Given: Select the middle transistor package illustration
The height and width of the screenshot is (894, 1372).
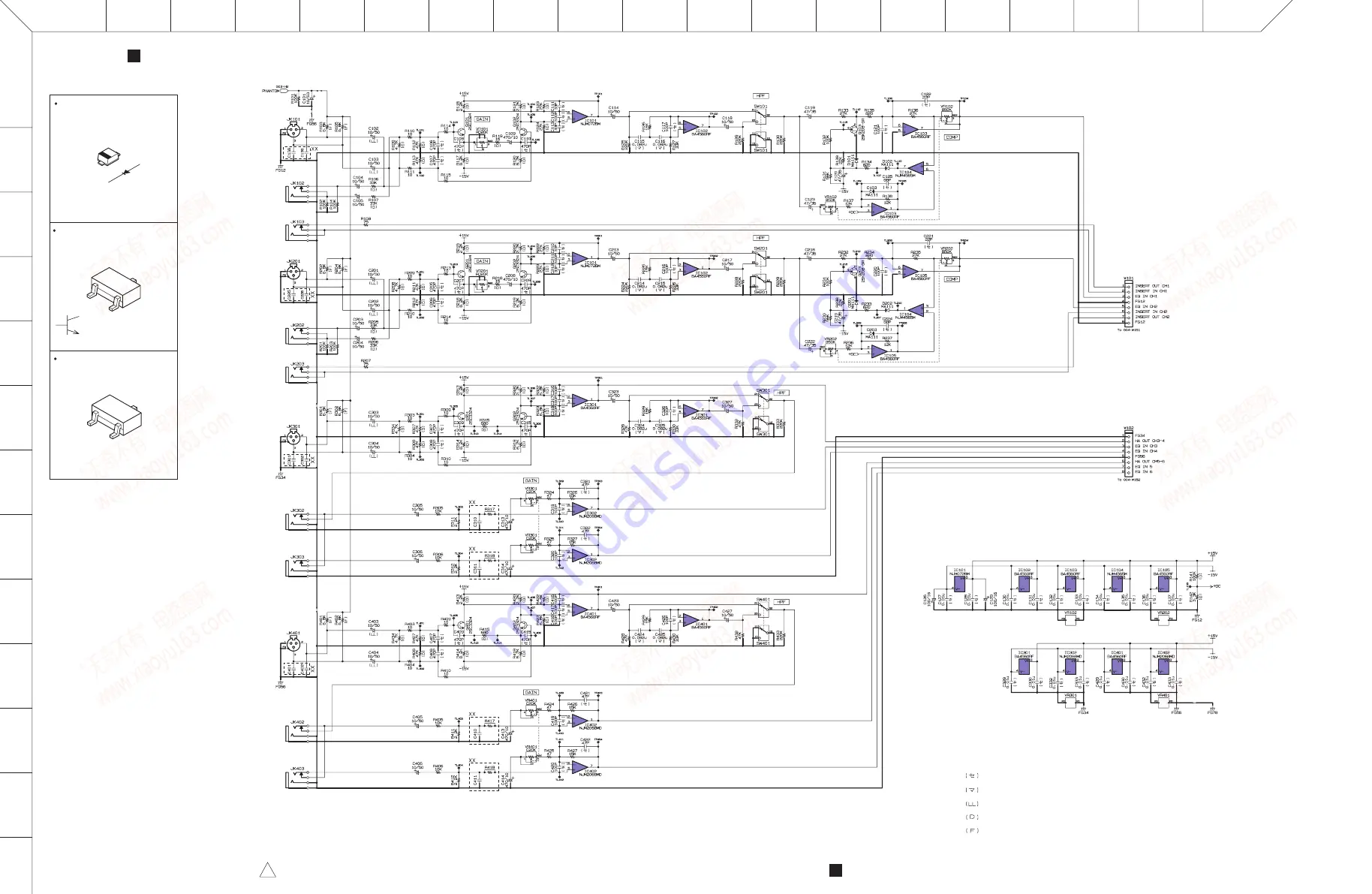Looking at the screenshot, I should click(114, 290).
